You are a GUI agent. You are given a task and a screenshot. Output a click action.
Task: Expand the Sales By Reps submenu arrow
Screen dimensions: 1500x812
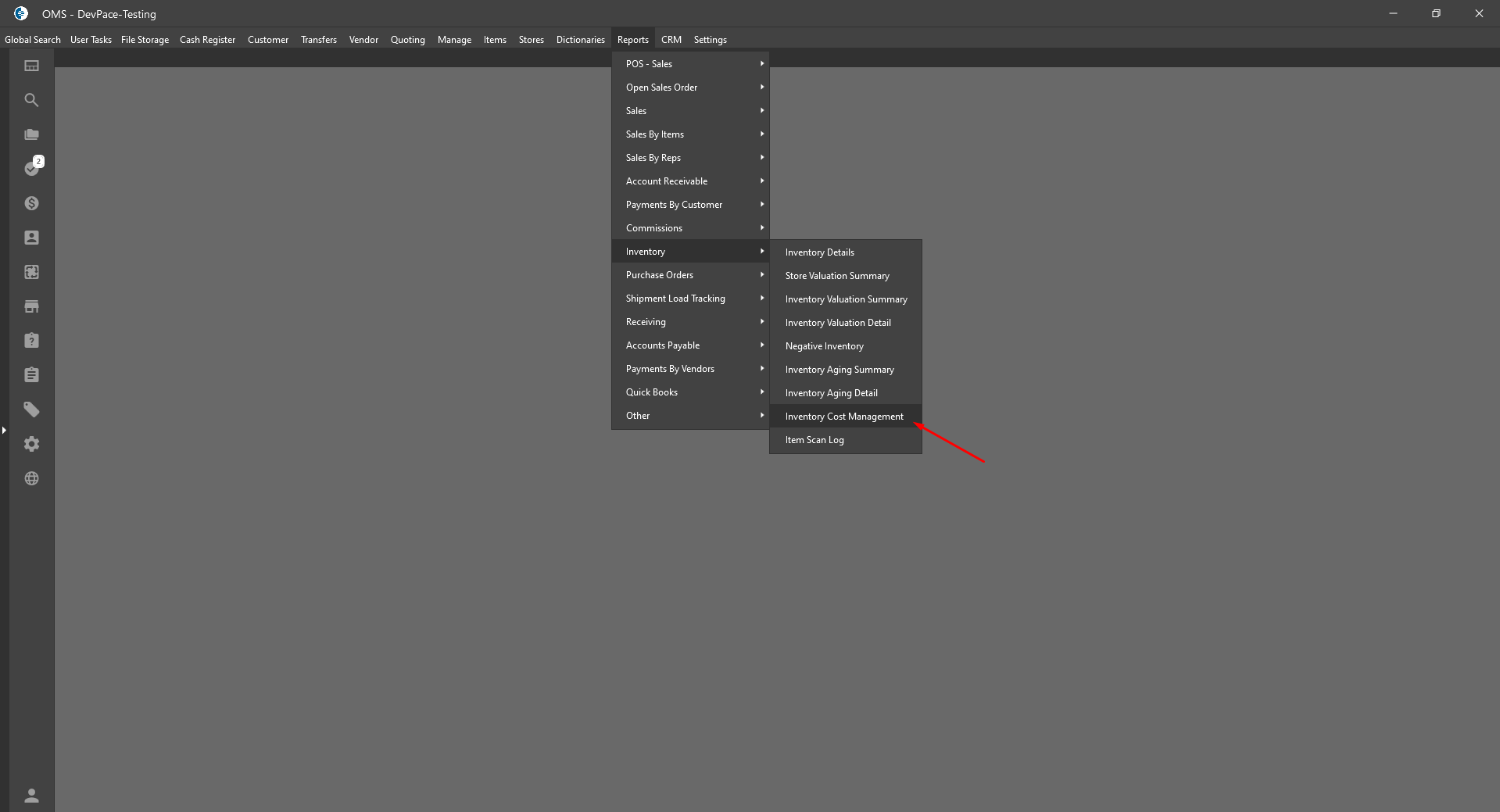[x=761, y=157]
